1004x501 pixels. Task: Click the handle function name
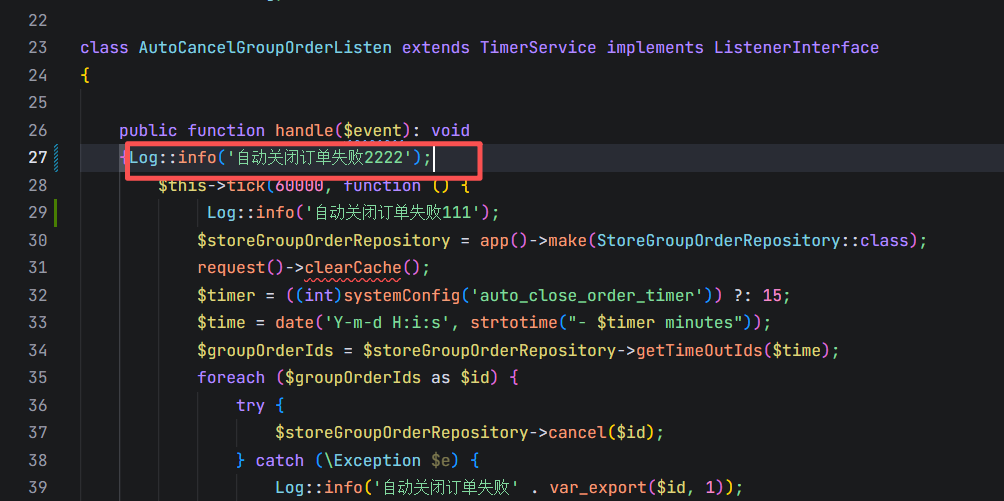[x=304, y=131]
